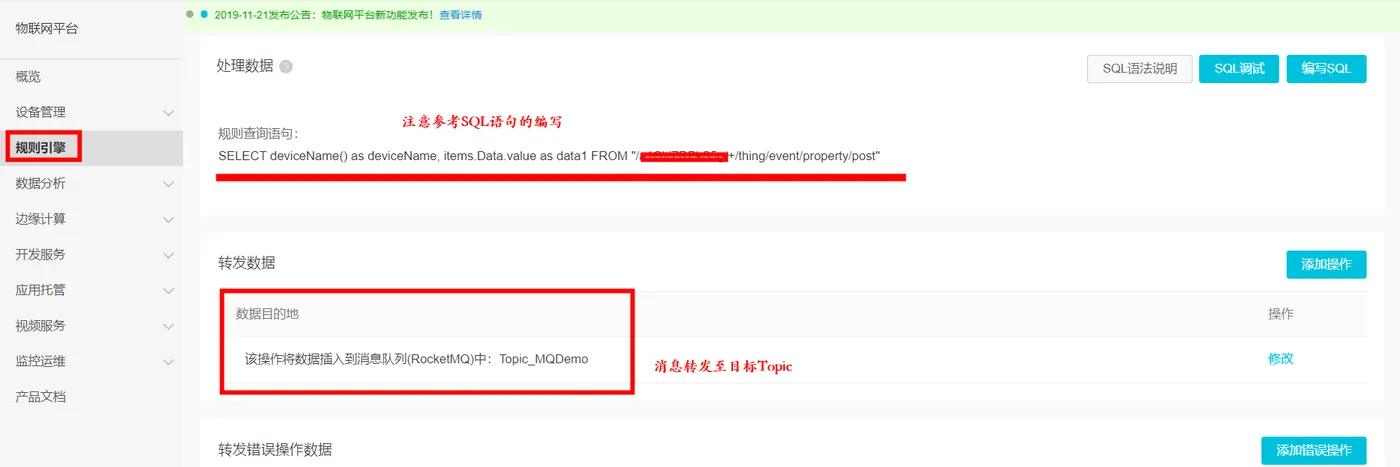Expand the 应用托管 menu arrow

click(168, 290)
